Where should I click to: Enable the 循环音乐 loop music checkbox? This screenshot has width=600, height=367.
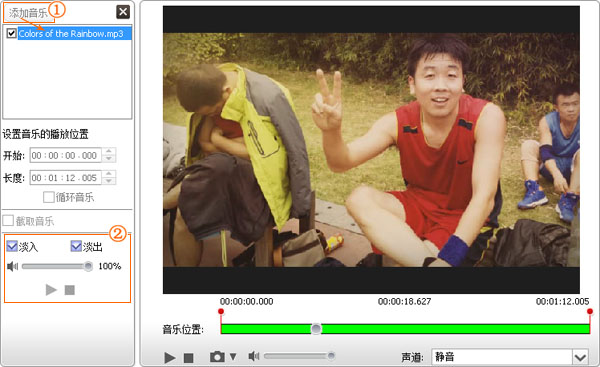pyautogui.click(x=49, y=197)
